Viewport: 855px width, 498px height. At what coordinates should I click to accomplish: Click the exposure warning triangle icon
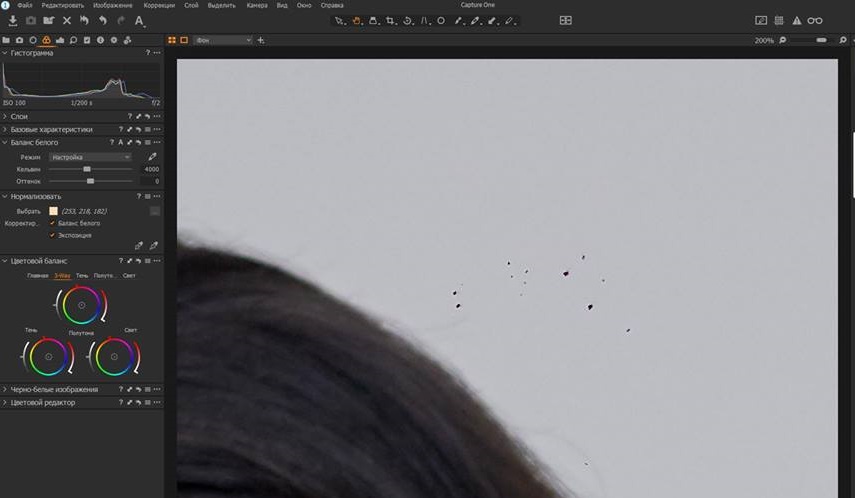point(796,20)
